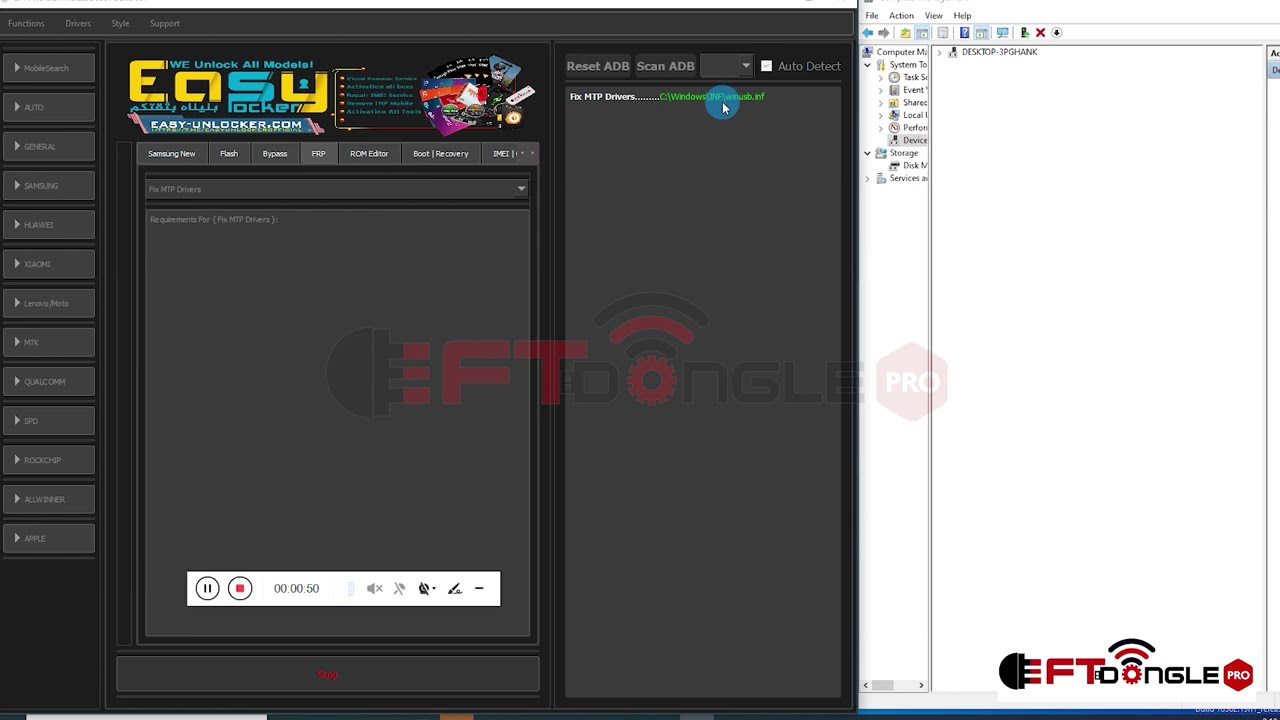Stop the screen recording
This screenshot has height=720, width=1280.
pyautogui.click(x=240, y=589)
